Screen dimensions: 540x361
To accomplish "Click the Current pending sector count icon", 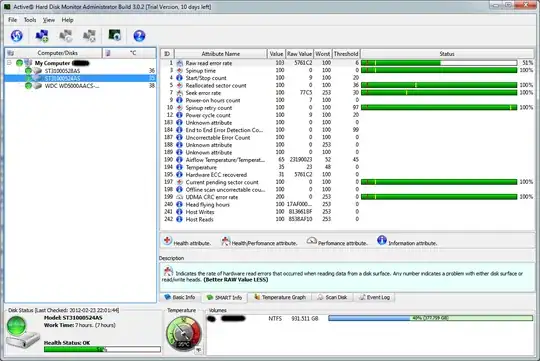I will [x=179, y=182].
